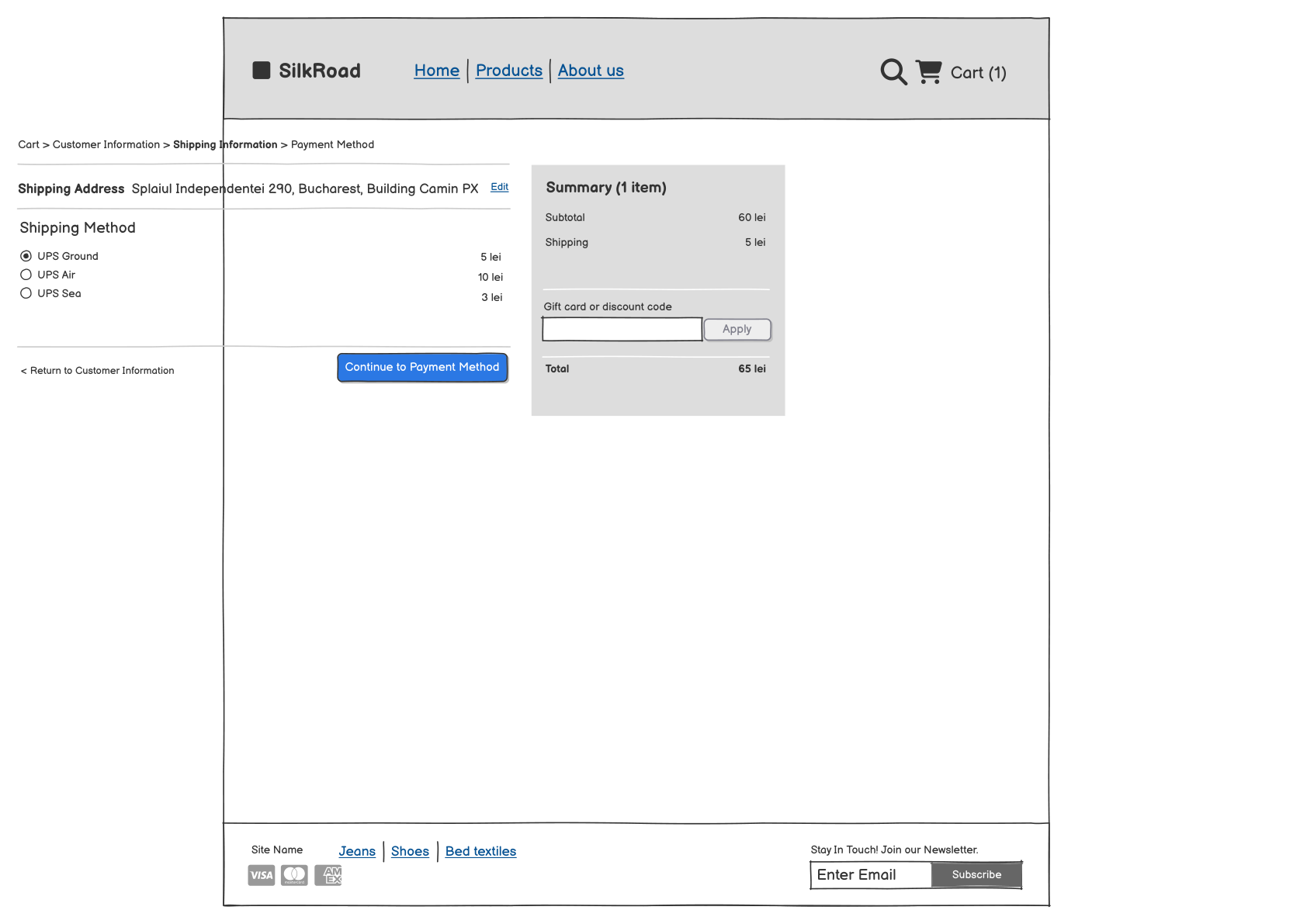Viewport: 1307px width, 924px height.
Task: Open the Home navigation link
Action: 436,71
